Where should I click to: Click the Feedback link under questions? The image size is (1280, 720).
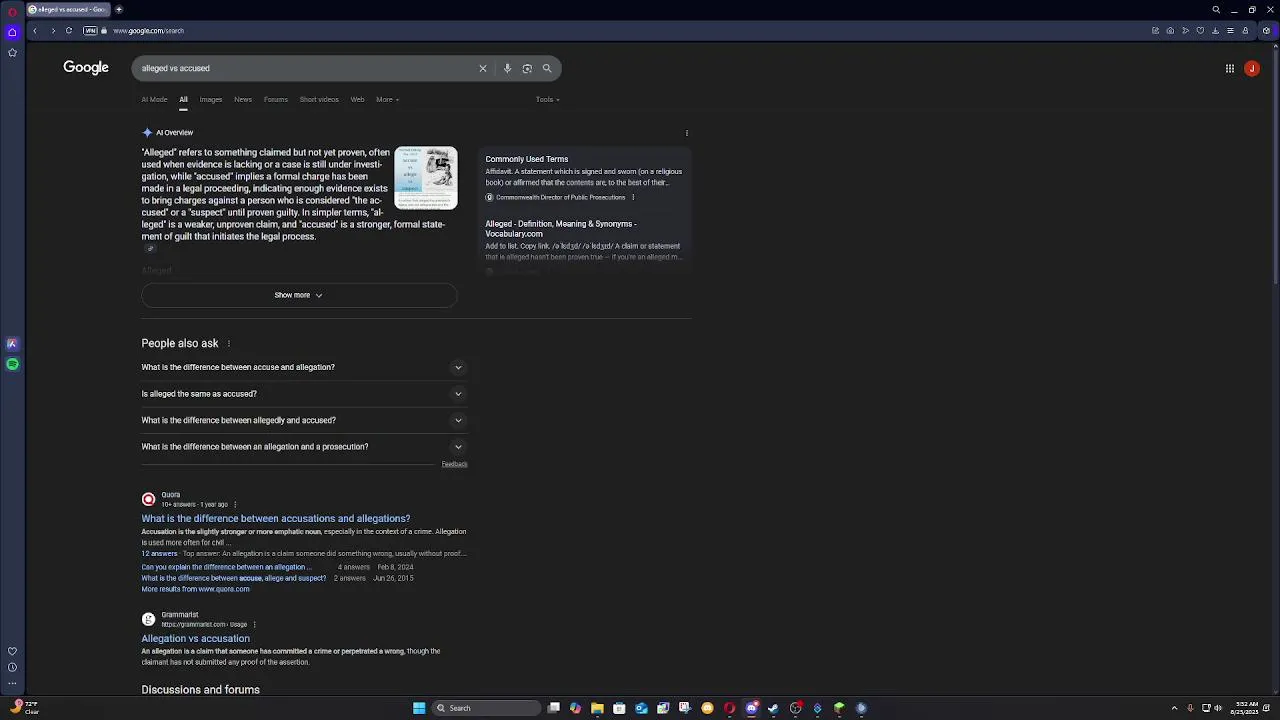454,464
